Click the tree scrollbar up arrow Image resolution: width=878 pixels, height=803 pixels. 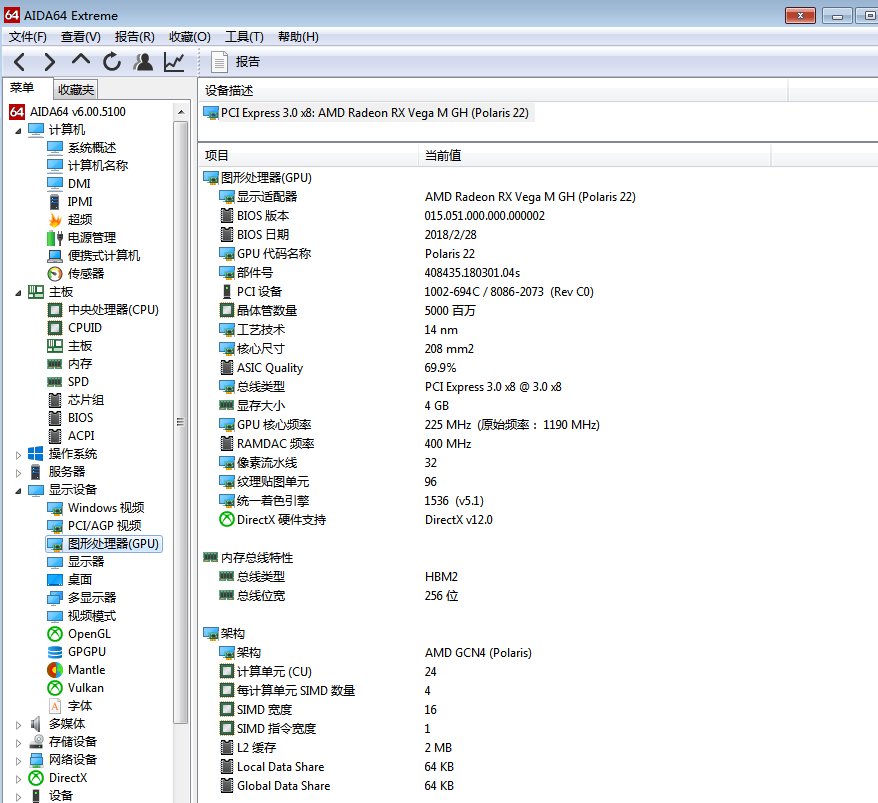point(181,112)
